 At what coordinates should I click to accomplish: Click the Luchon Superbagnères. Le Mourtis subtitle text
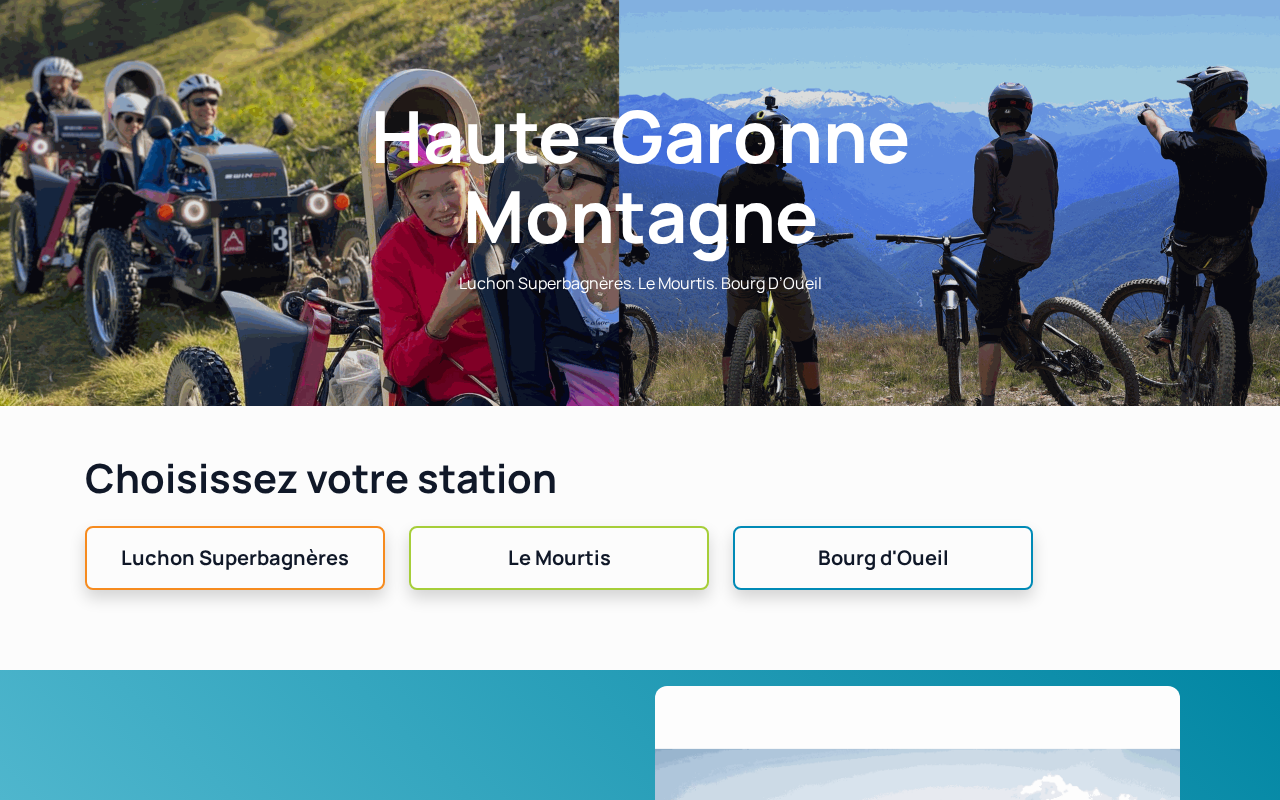[640, 283]
